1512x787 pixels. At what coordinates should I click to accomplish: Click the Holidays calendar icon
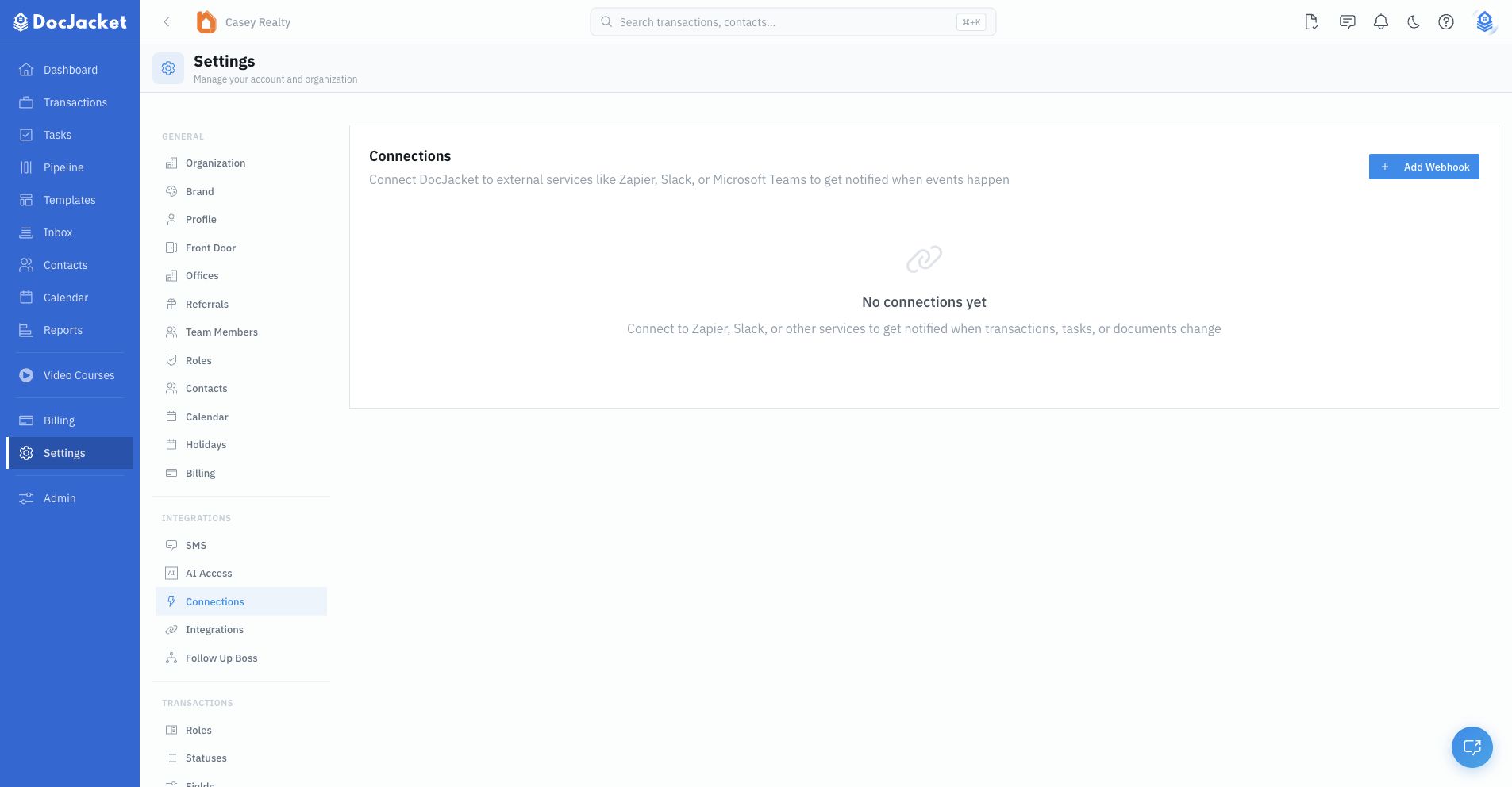(x=171, y=445)
